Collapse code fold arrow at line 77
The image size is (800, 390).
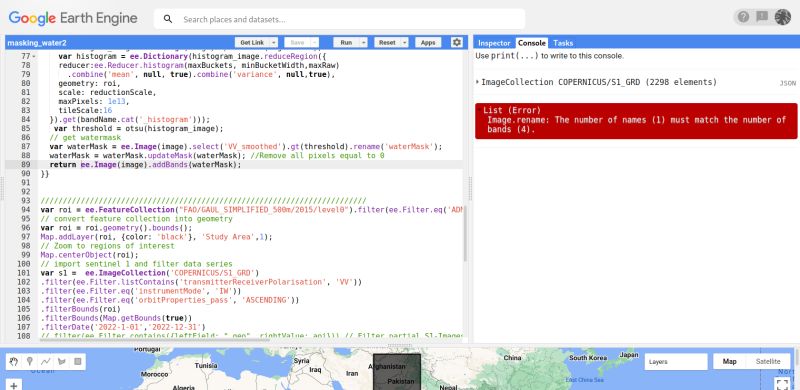[34, 56]
